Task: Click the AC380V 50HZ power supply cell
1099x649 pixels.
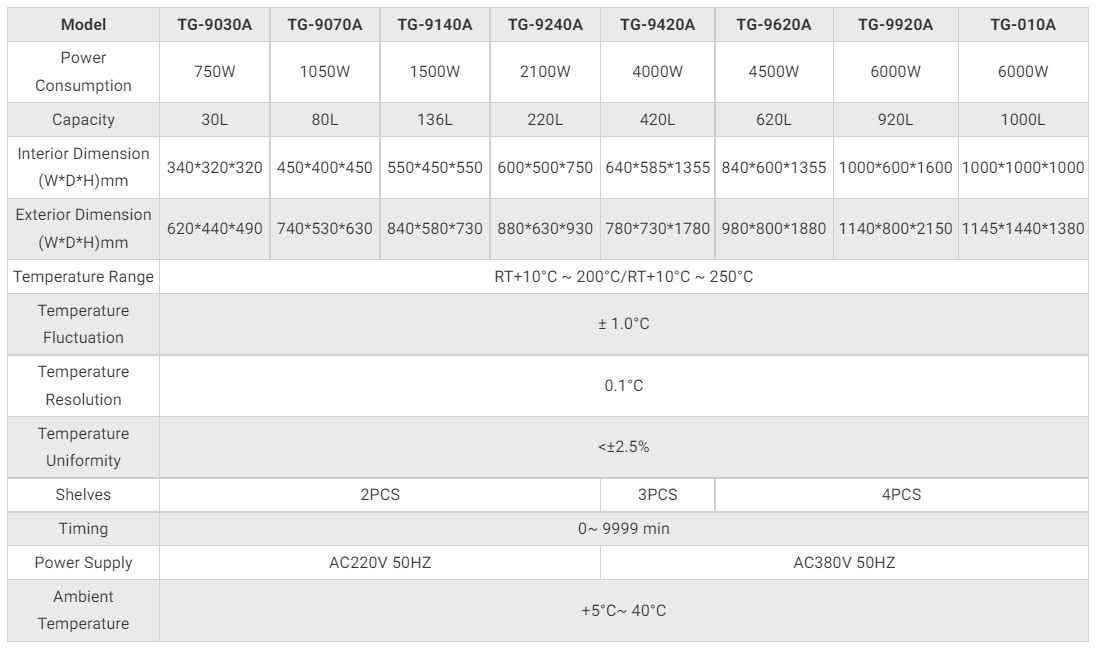Action: pyautogui.click(x=844, y=563)
